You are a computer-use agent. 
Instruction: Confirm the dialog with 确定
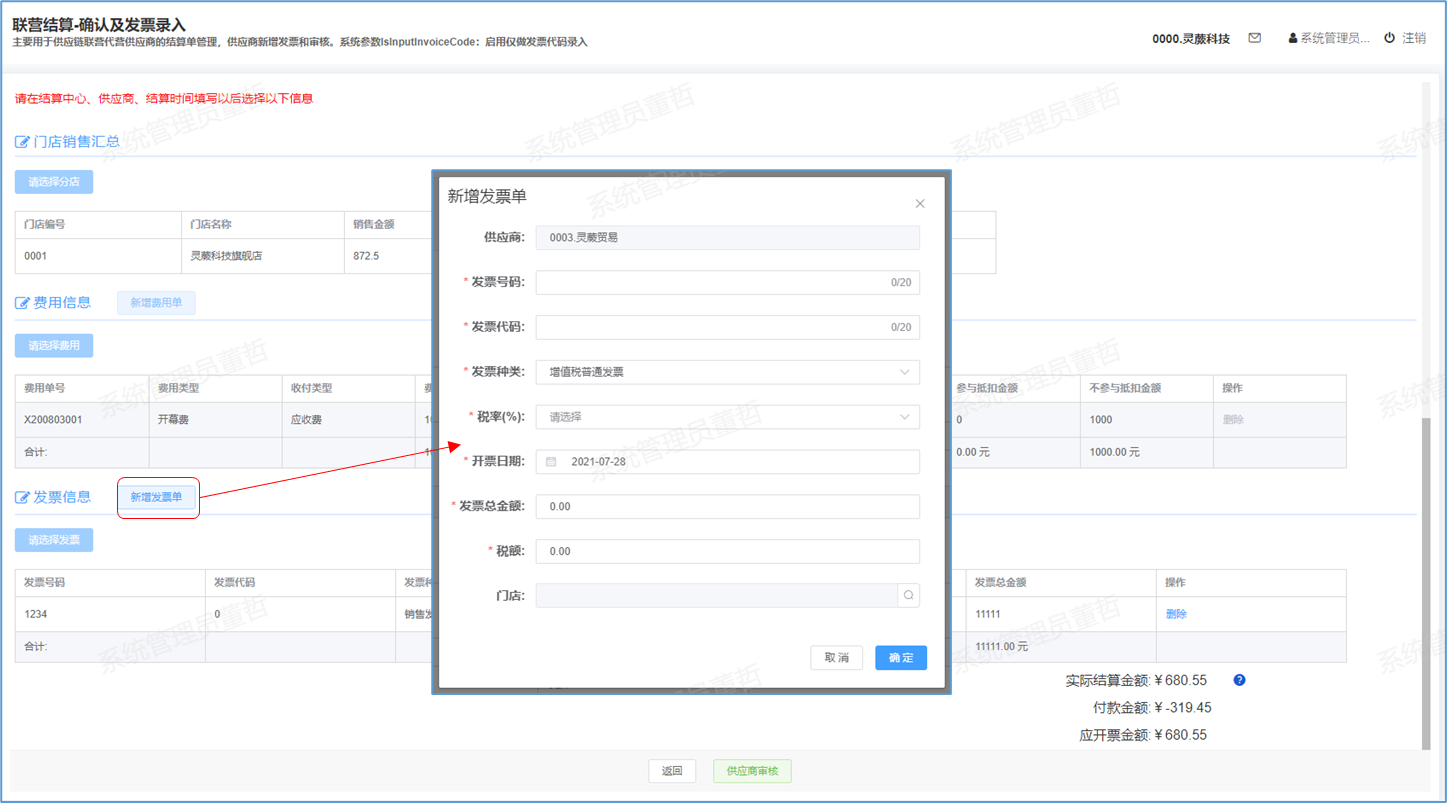click(901, 657)
